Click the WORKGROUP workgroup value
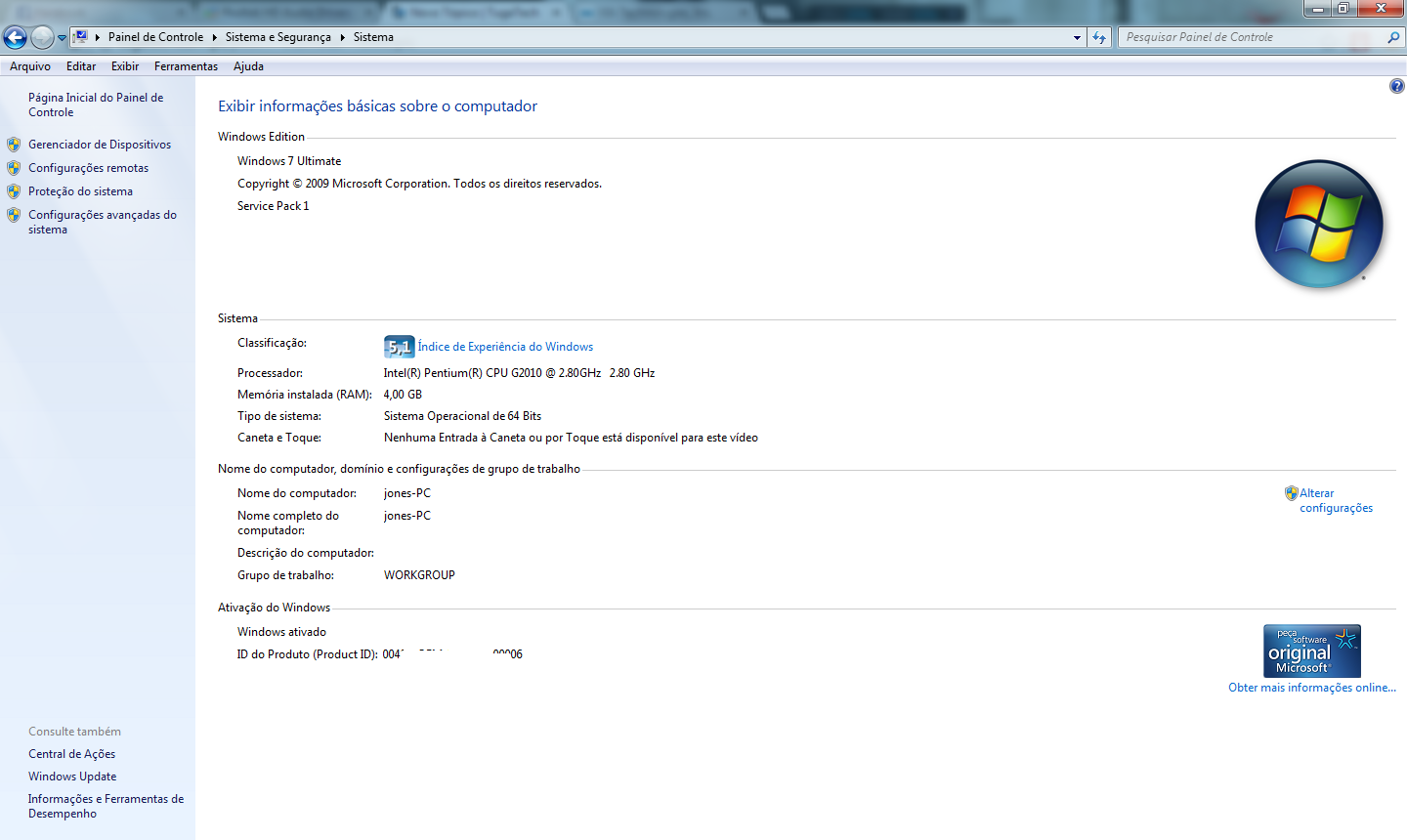This screenshot has height=840, width=1407. (x=419, y=575)
